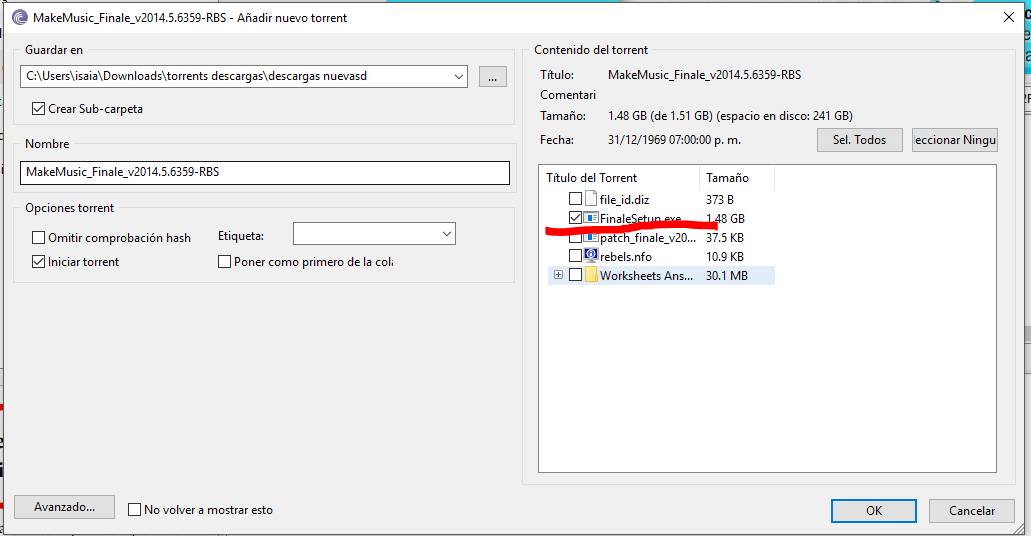Check the rebels.nfo checkbox

click(x=575, y=256)
